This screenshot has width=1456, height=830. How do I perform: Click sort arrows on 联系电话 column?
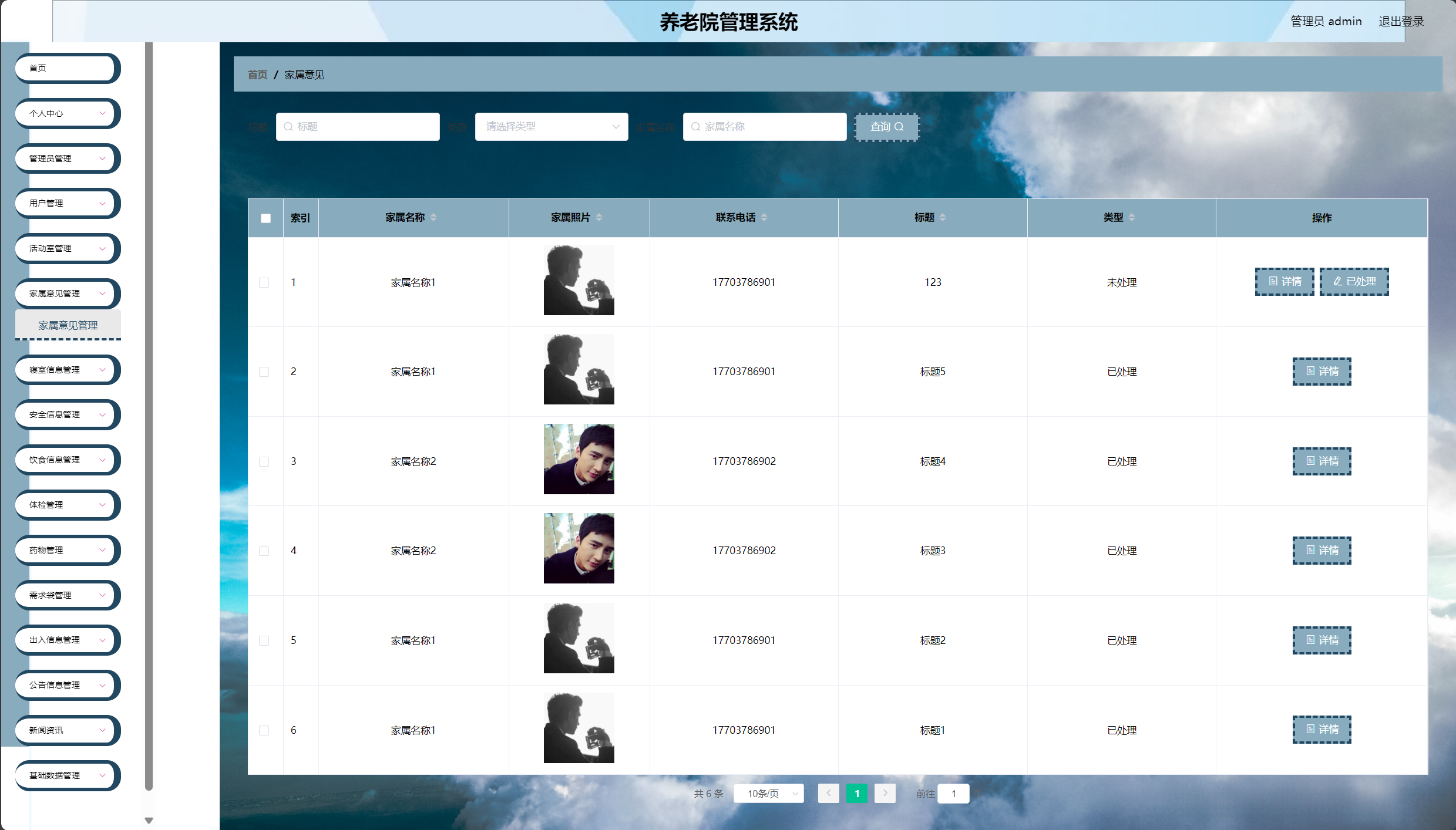coord(764,217)
